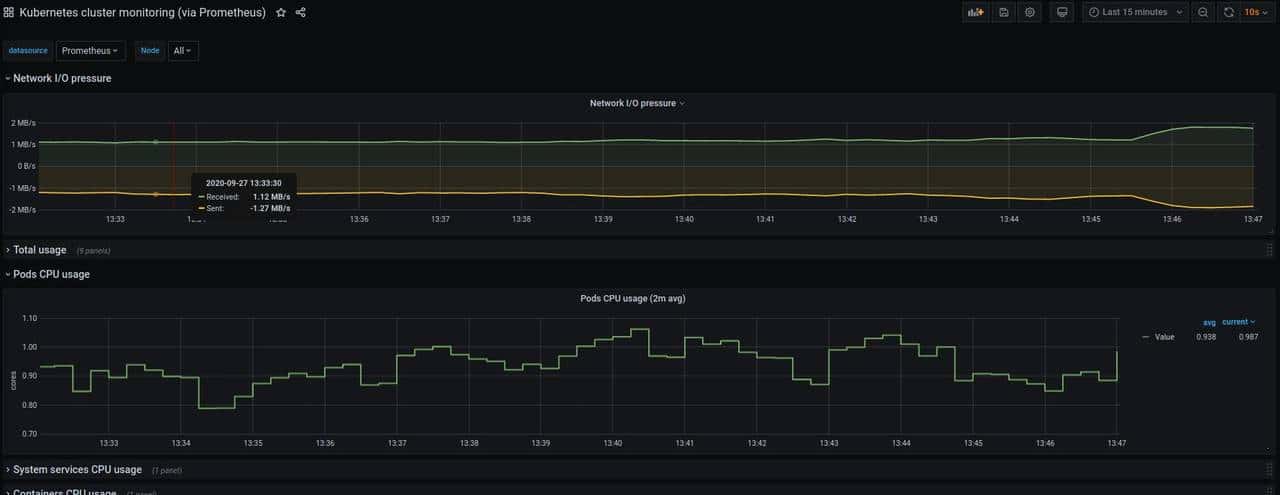Star this dashboard as favorite
This screenshot has height=495, width=1280.
[281, 13]
